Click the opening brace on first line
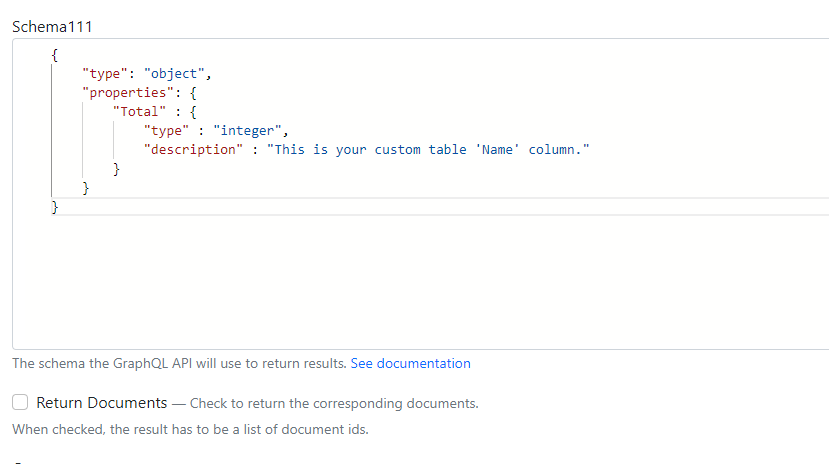The image size is (829, 464). tap(54, 54)
